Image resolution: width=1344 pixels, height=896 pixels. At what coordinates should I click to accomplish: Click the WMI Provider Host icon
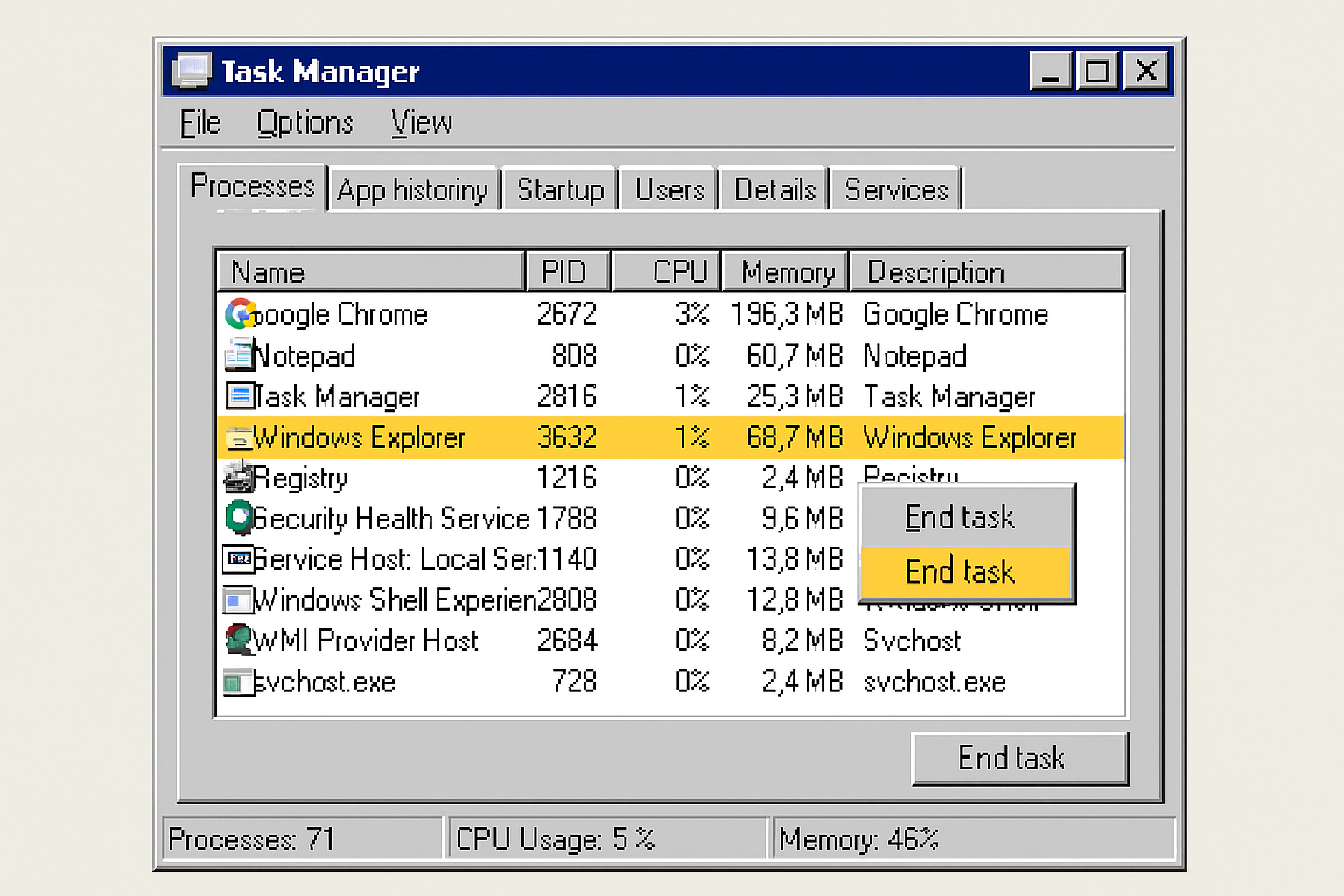pyautogui.click(x=238, y=640)
